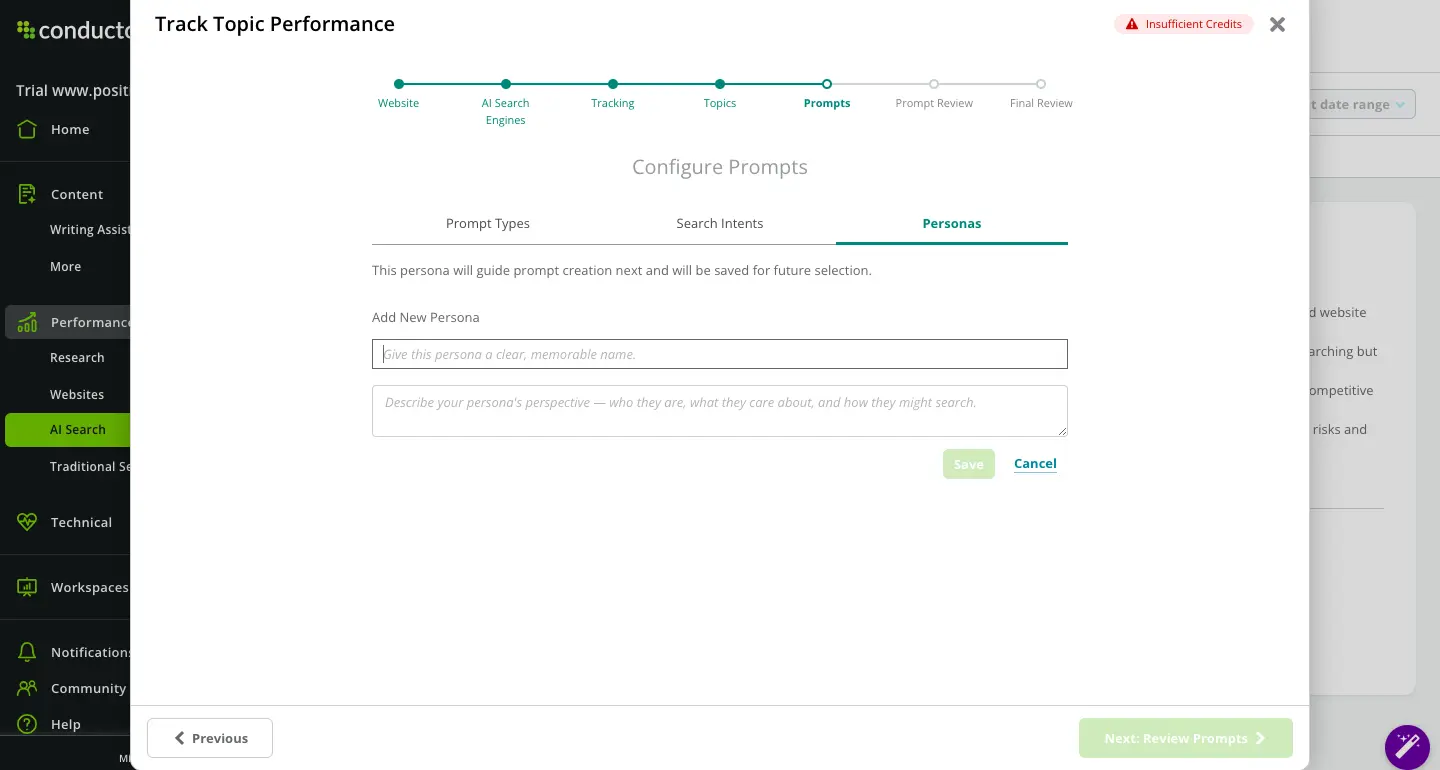
Task: Switch to the Prompt Types tab
Action: pos(488,224)
